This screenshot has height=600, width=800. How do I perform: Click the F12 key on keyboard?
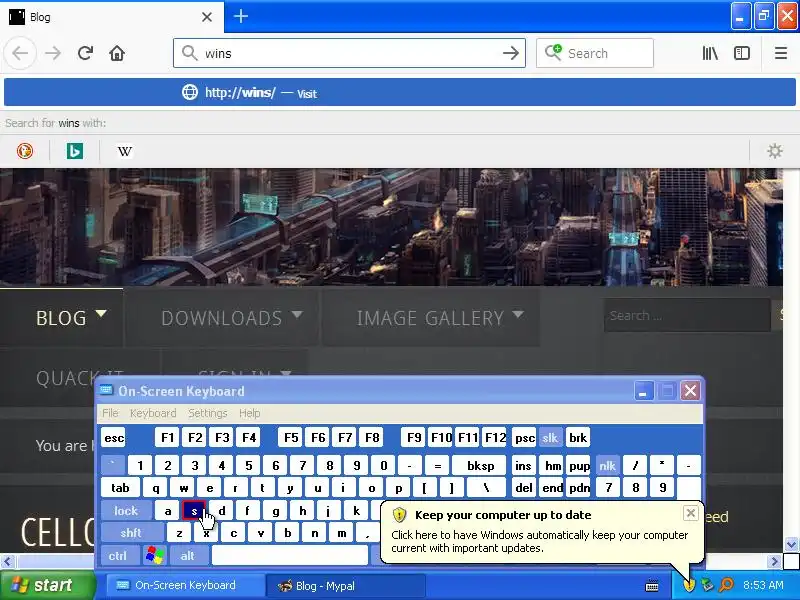pyautogui.click(x=495, y=438)
